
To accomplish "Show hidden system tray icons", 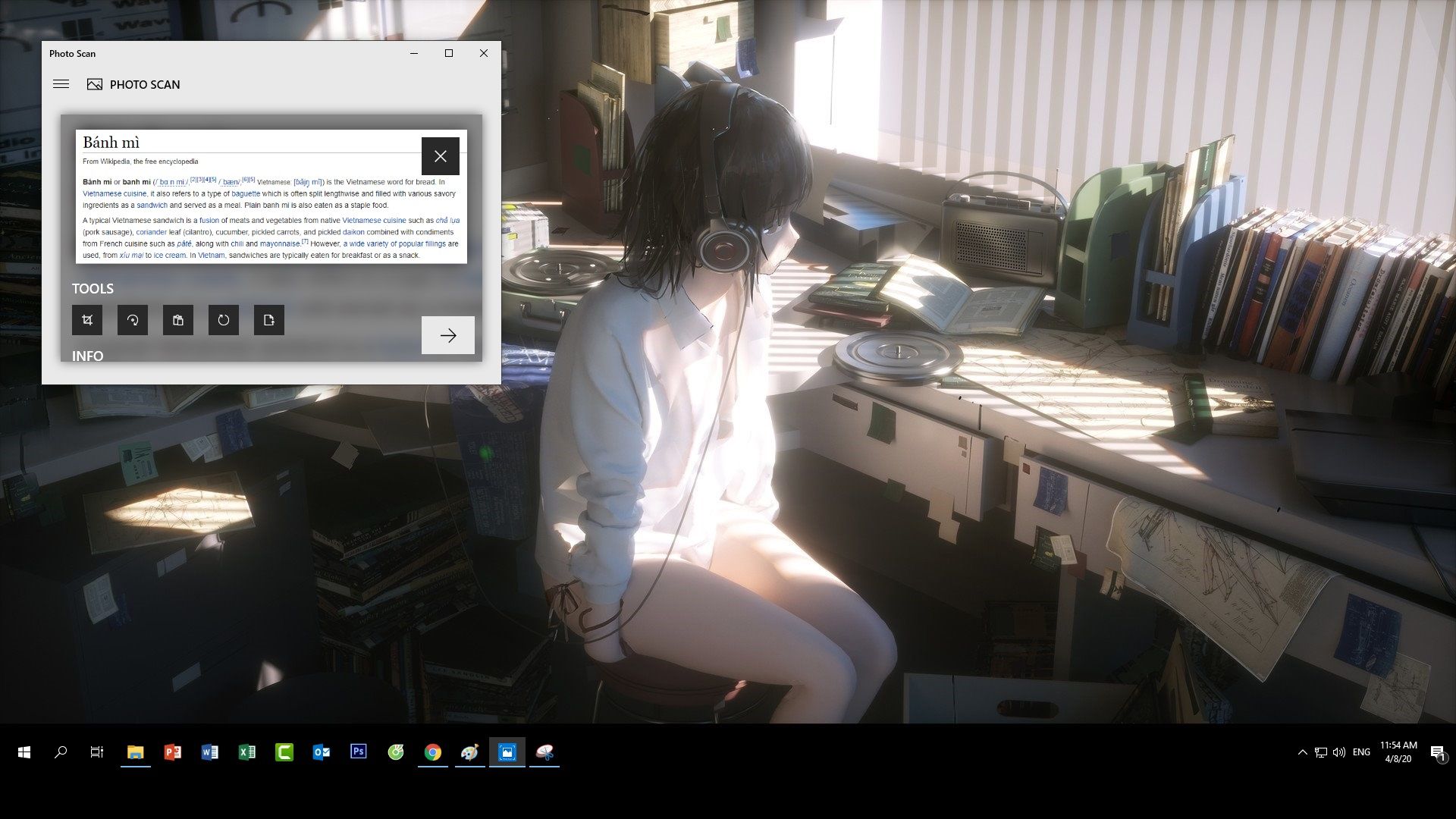I will [1302, 752].
